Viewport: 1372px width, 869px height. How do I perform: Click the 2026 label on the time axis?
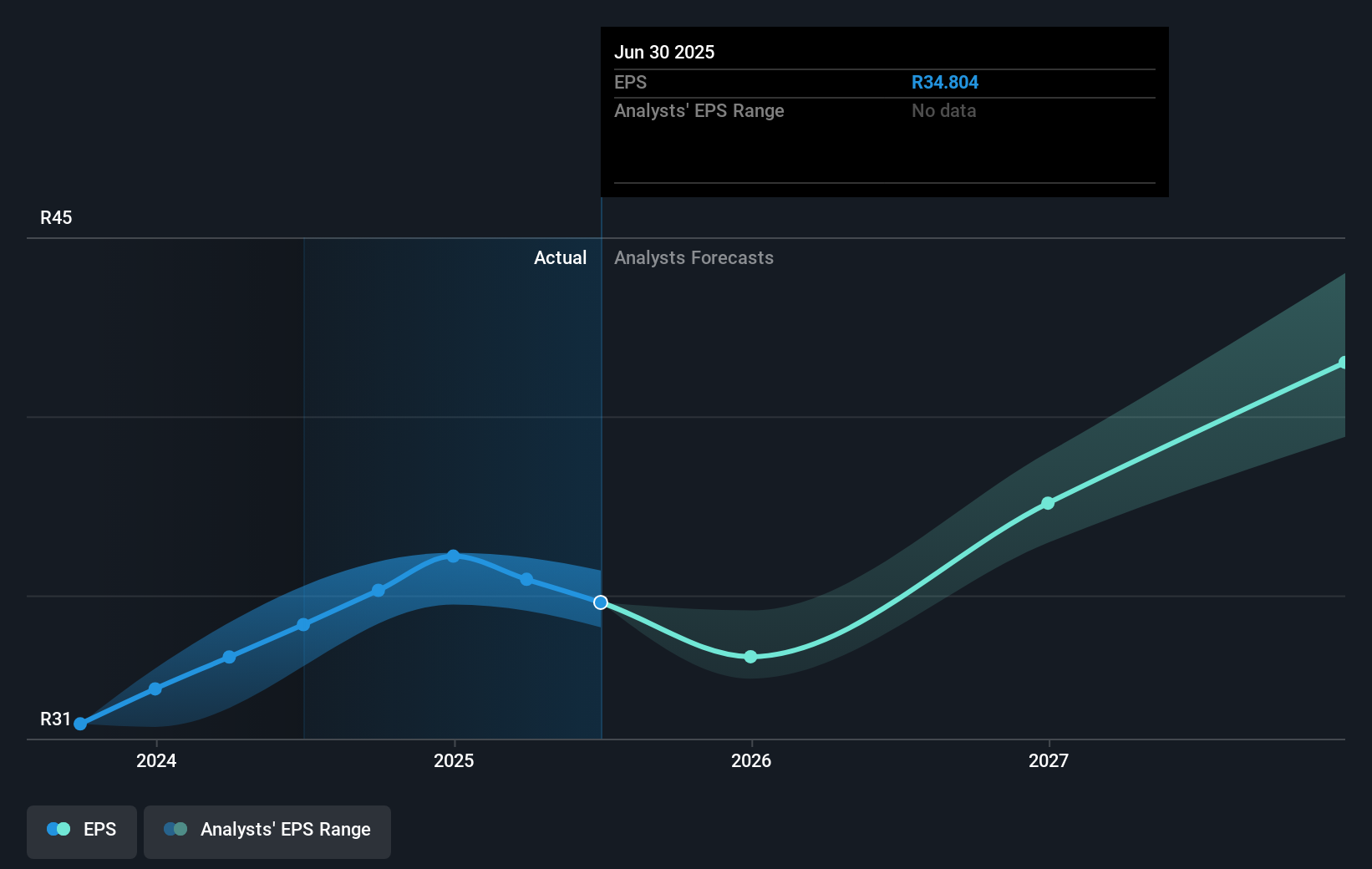pos(750,760)
